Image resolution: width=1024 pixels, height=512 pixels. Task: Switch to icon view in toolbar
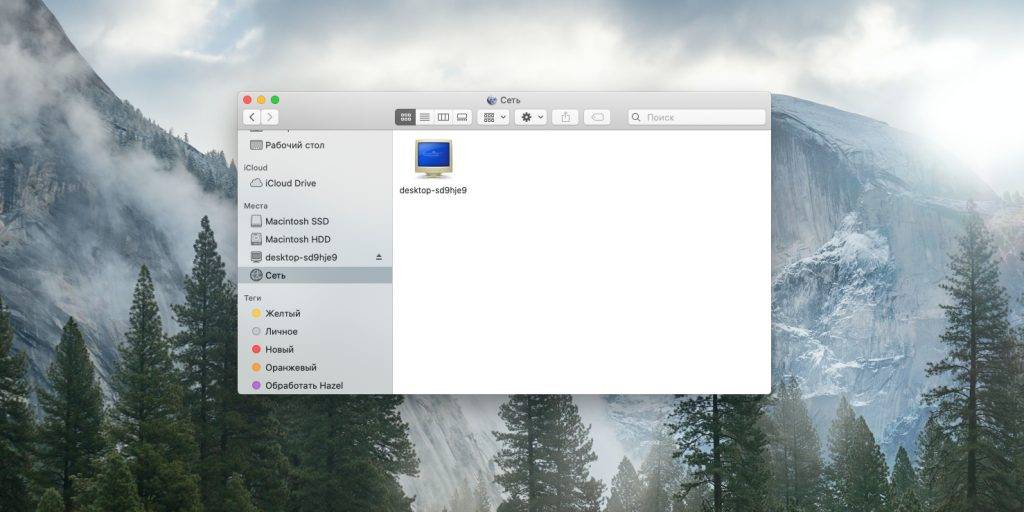pos(405,117)
